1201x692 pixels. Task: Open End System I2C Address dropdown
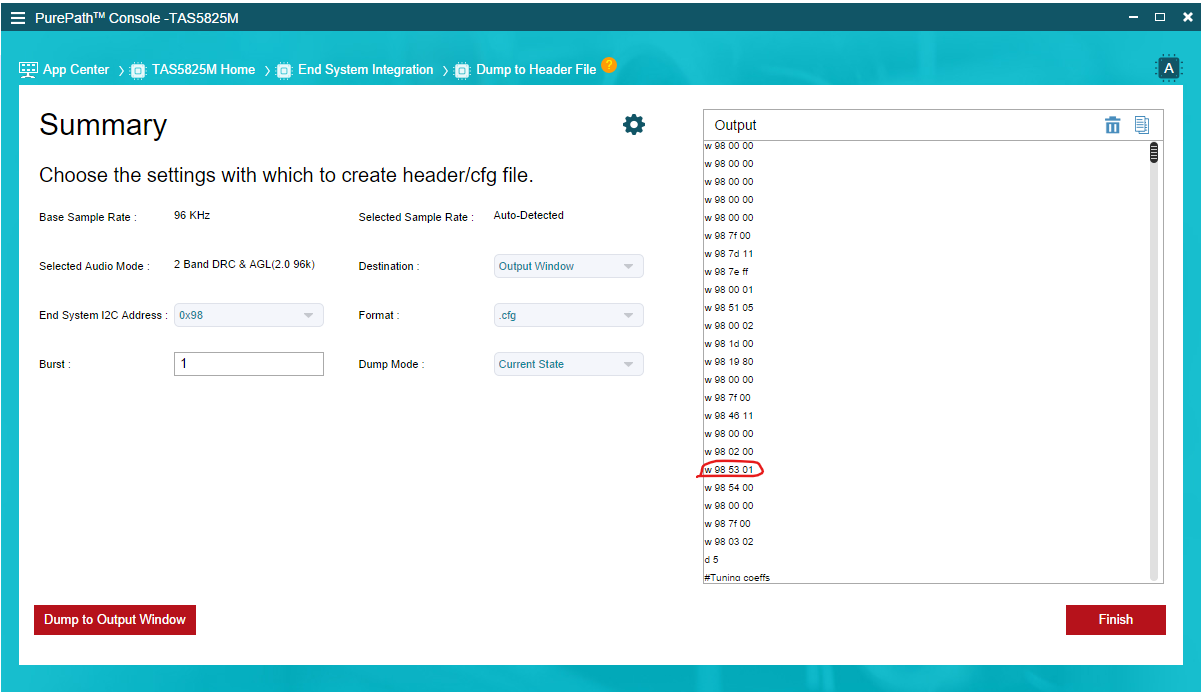(x=249, y=315)
